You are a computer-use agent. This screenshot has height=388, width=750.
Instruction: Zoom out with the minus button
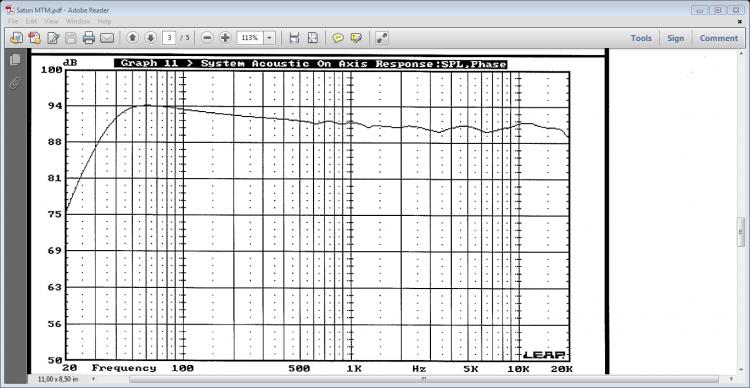207,37
